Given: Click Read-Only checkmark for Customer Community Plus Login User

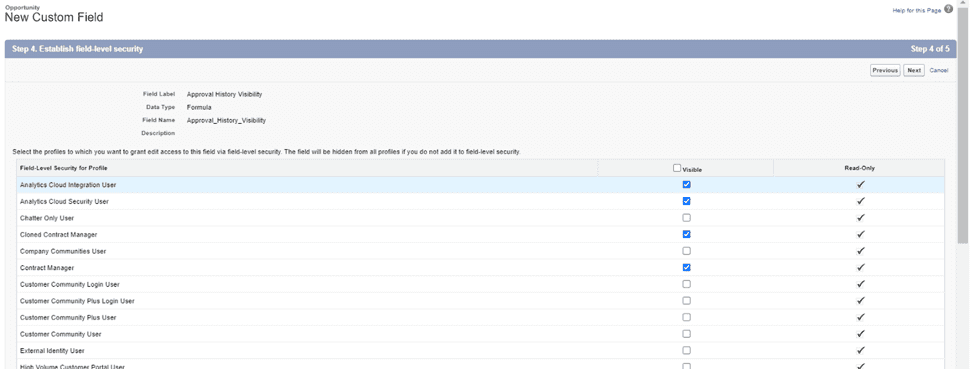Looking at the screenshot, I should pyautogui.click(x=861, y=301).
